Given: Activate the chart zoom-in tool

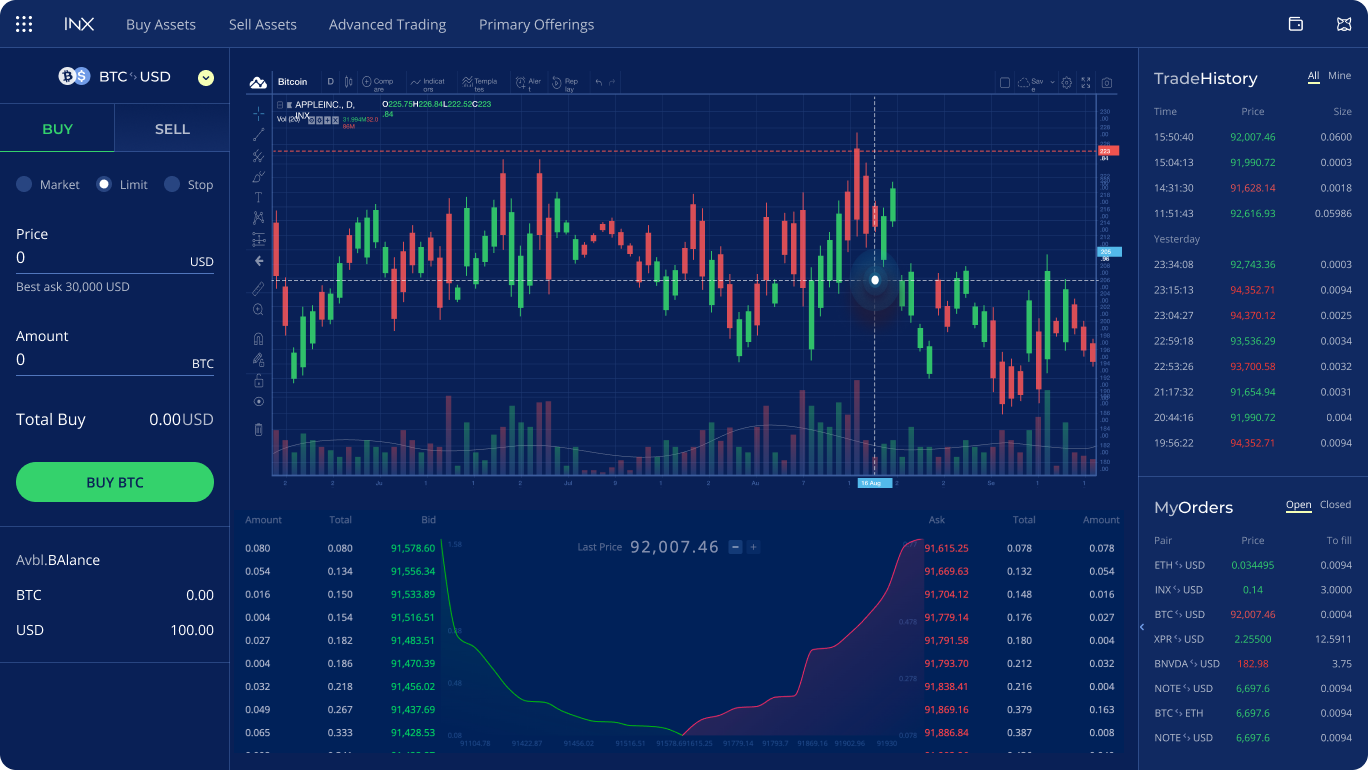Looking at the screenshot, I should click(258, 310).
